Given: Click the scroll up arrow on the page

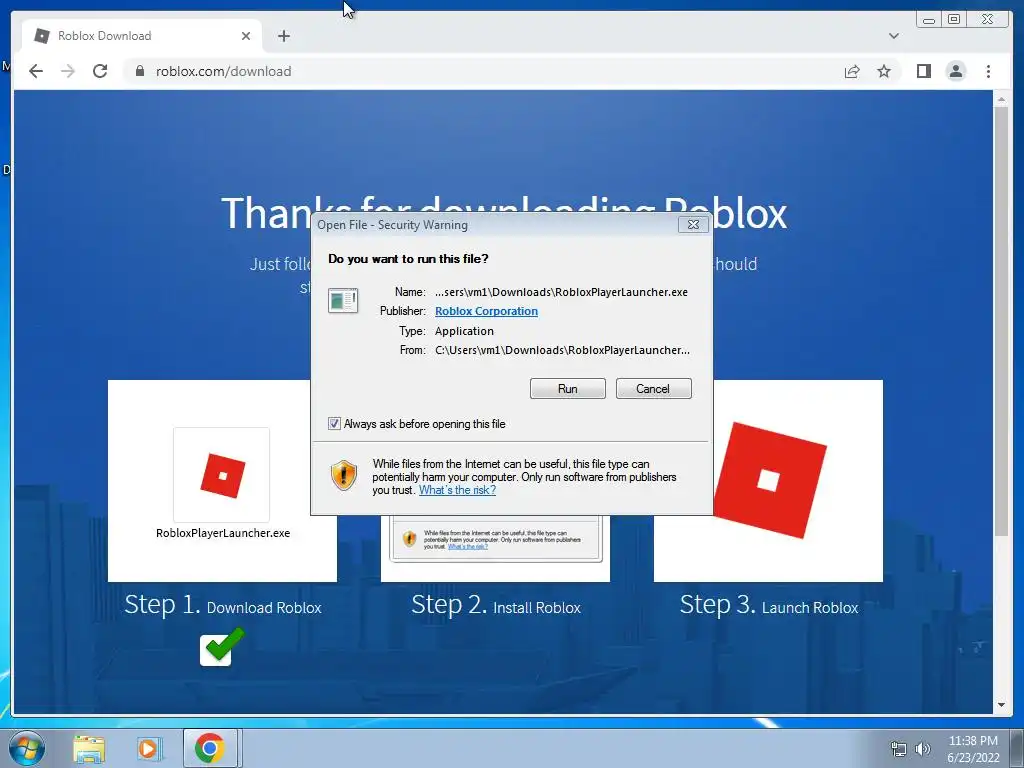Looking at the screenshot, I should point(1001,99).
